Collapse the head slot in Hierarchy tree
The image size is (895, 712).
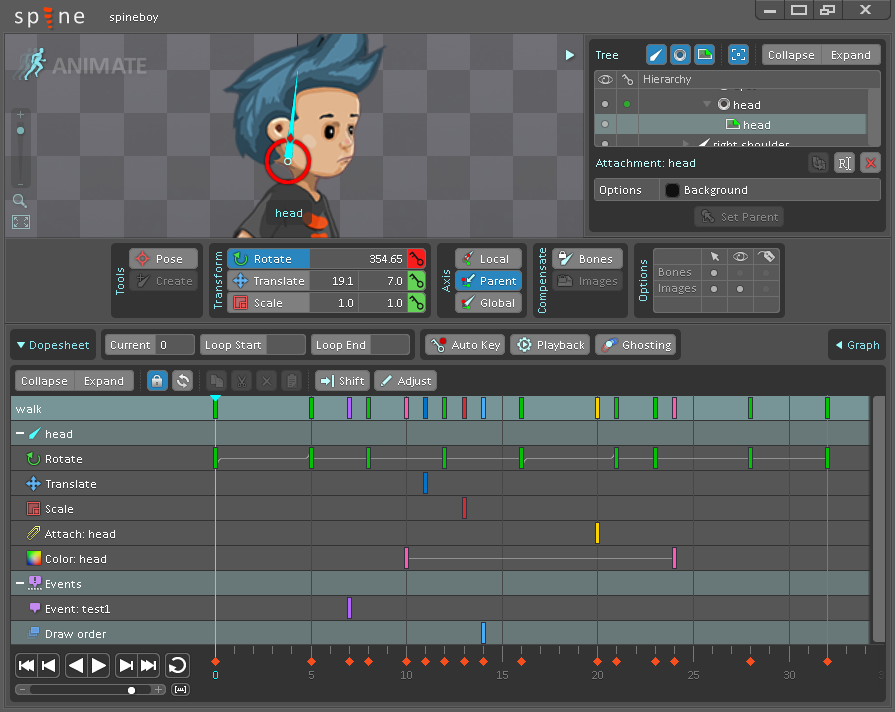[707, 104]
